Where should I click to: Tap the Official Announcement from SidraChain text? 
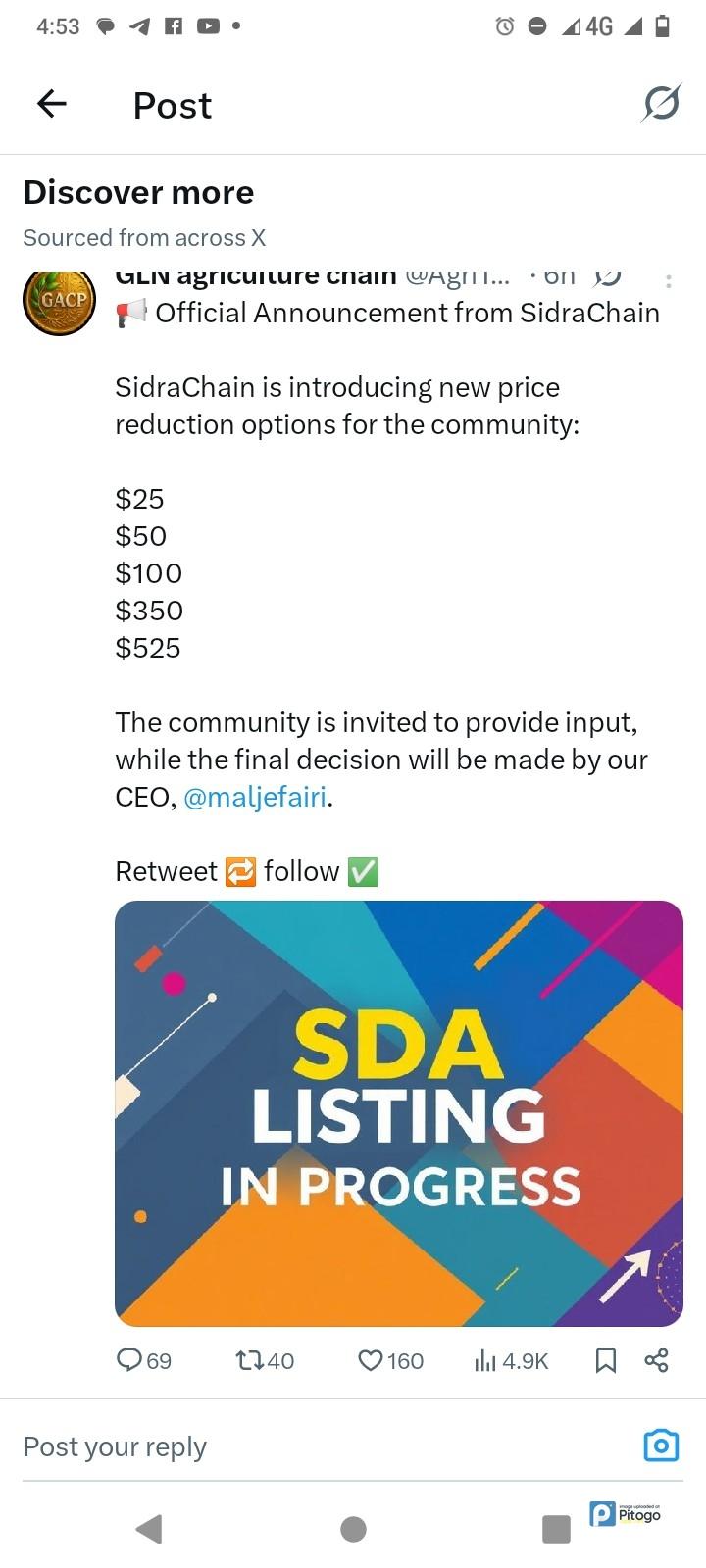coord(407,313)
